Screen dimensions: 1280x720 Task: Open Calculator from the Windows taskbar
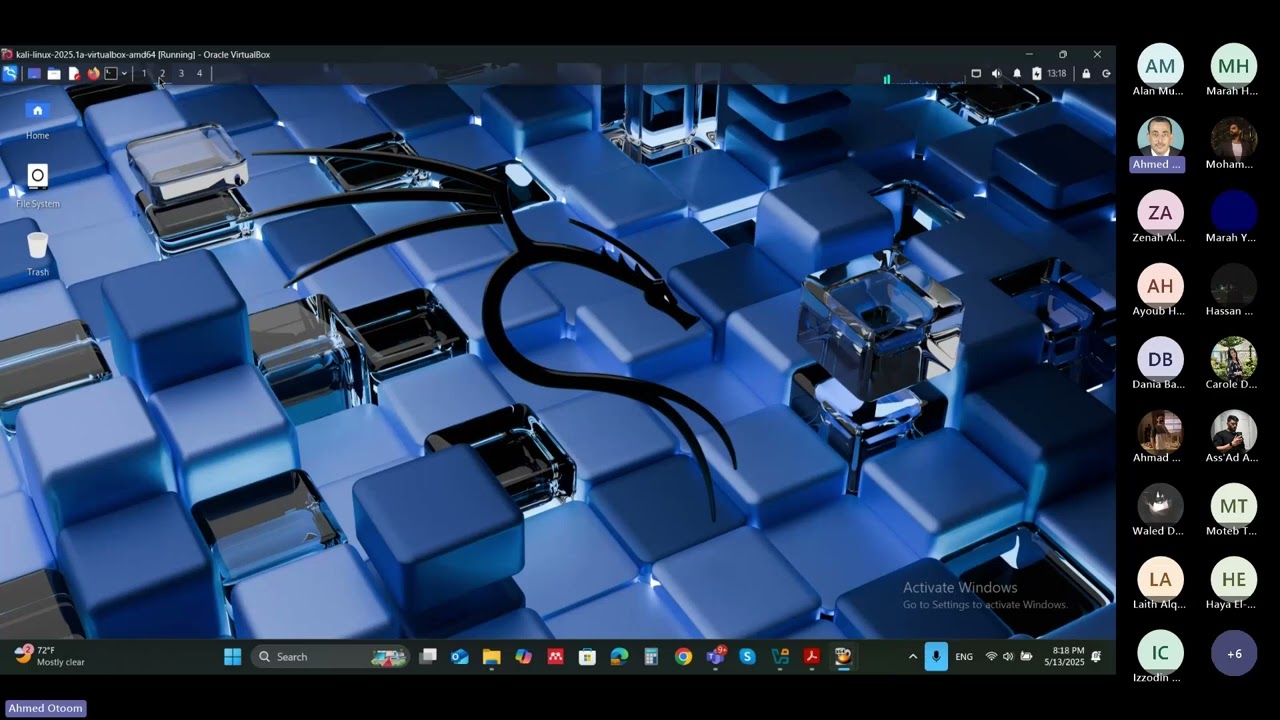(651, 657)
